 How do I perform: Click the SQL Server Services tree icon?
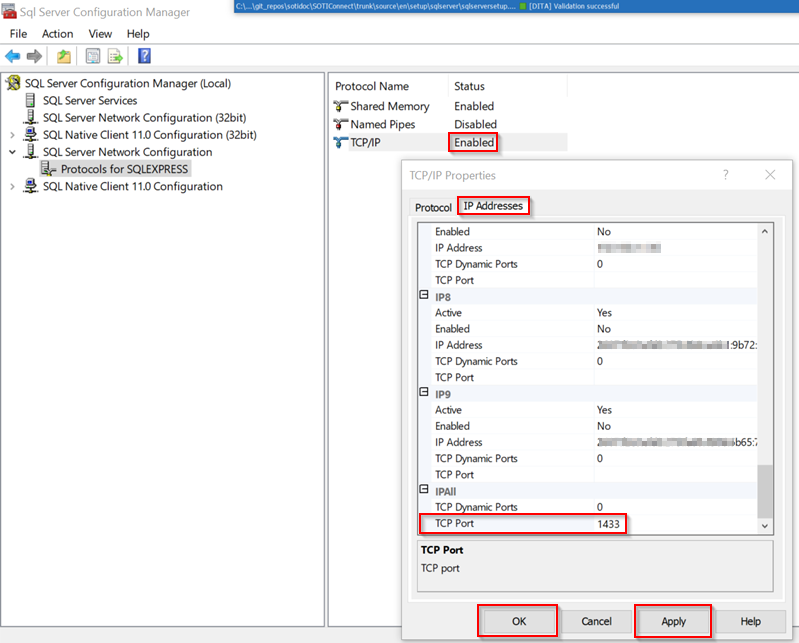31,100
